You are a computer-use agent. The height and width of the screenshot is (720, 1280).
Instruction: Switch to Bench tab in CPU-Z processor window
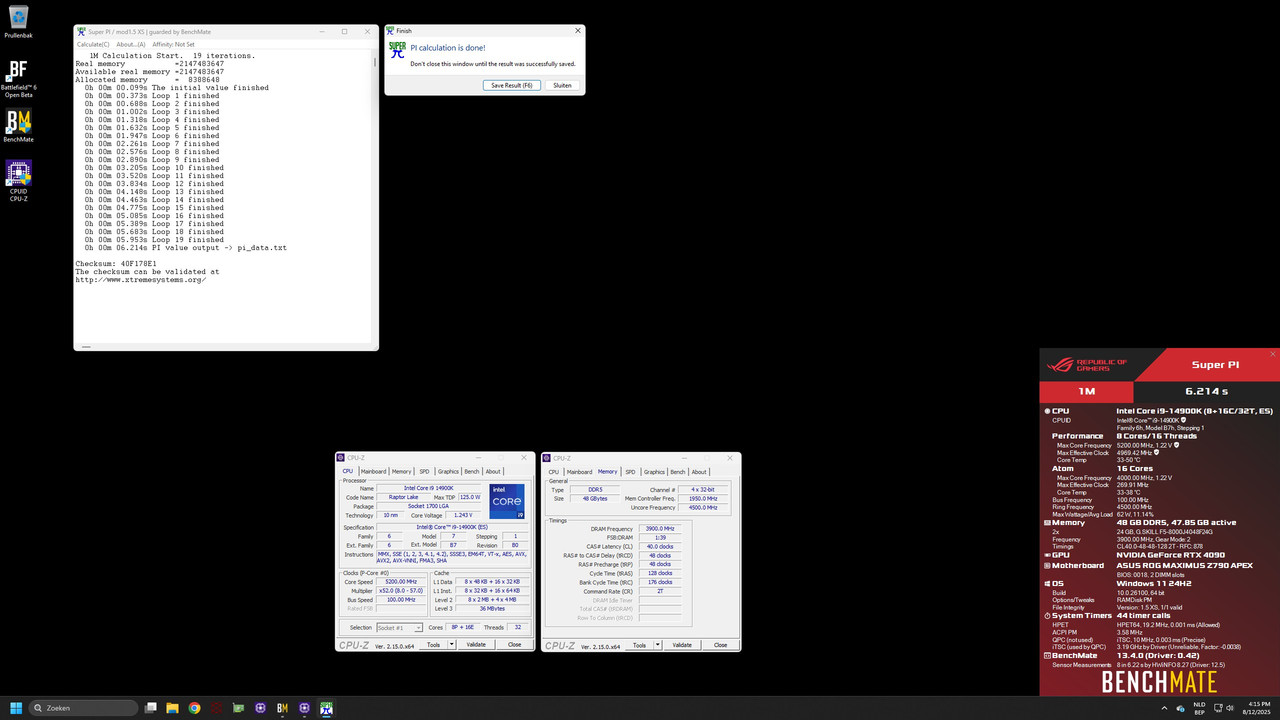(x=472, y=471)
